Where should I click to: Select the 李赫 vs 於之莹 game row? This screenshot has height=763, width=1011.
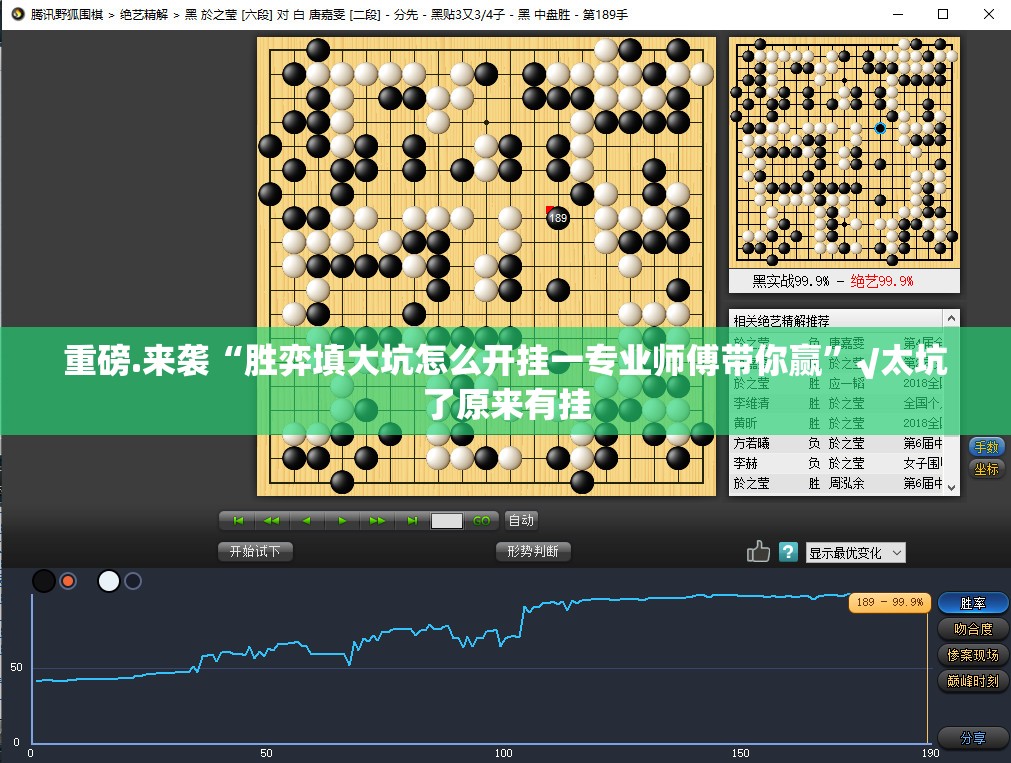click(x=838, y=463)
